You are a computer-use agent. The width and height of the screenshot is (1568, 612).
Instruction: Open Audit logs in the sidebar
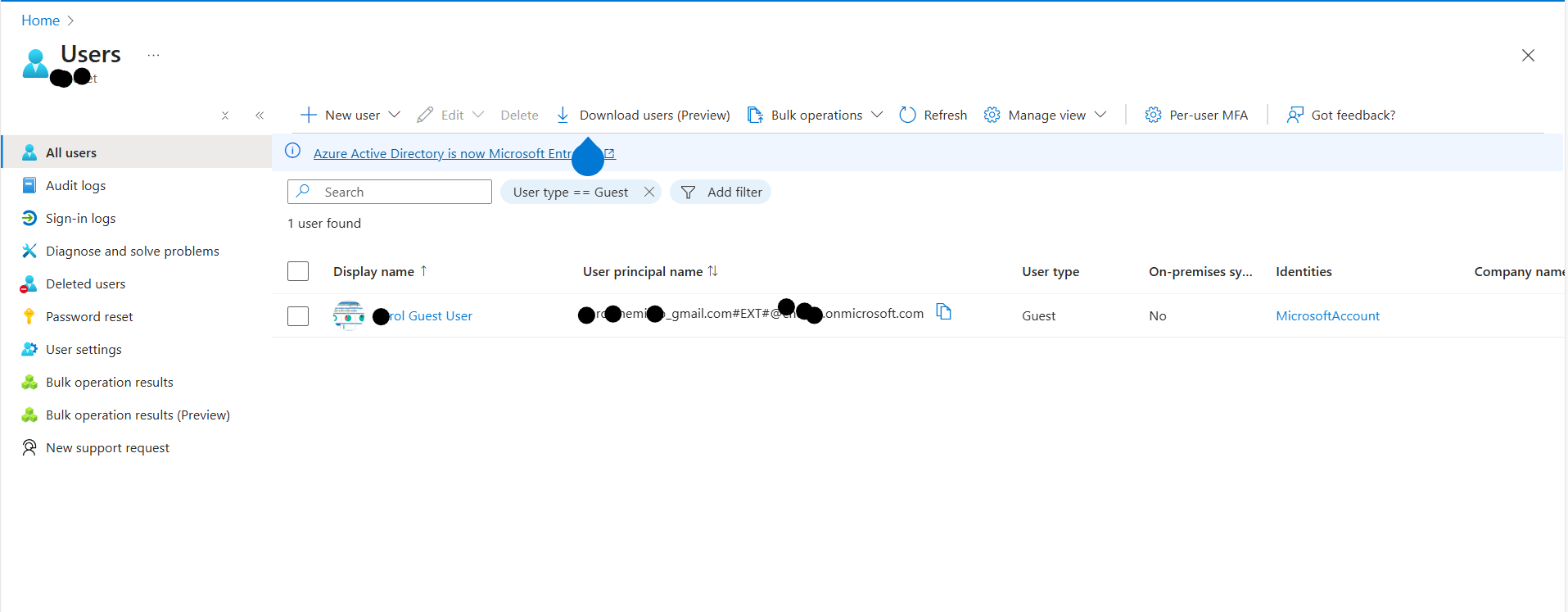pyautogui.click(x=75, y=185)
